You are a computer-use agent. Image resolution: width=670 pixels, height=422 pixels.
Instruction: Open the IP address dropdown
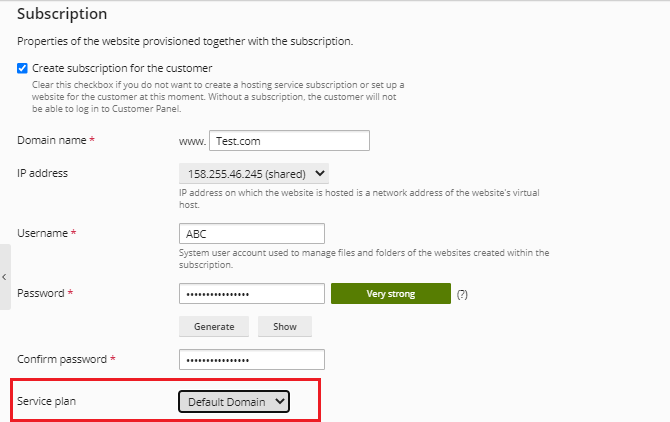253,173
